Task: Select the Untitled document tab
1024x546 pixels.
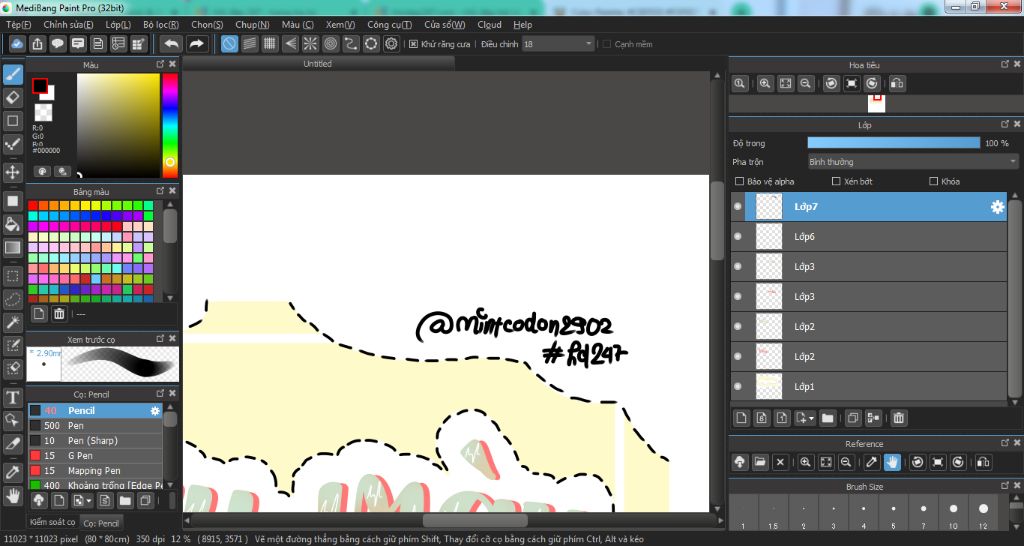Action: pos(317,63)
